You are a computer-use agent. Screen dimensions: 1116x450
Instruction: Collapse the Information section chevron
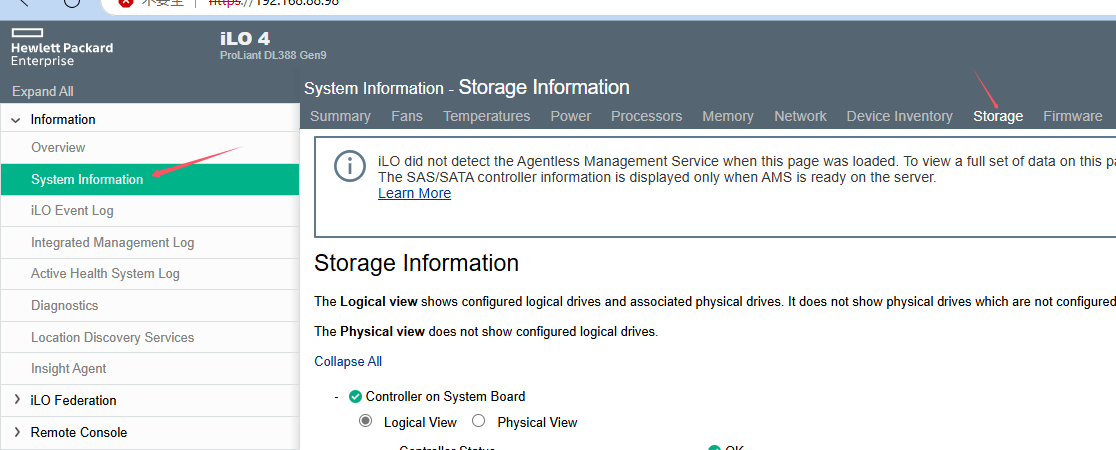(16, 120)
